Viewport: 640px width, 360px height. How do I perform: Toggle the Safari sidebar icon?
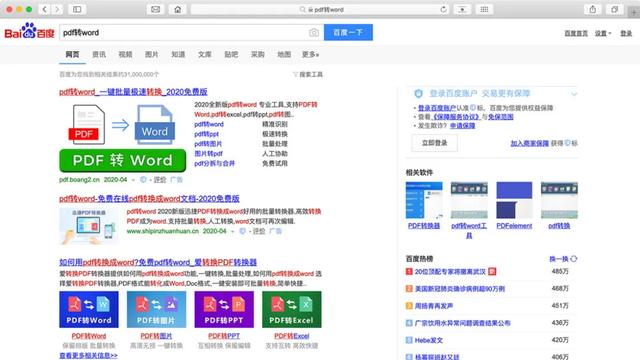[x=77, y=9]
